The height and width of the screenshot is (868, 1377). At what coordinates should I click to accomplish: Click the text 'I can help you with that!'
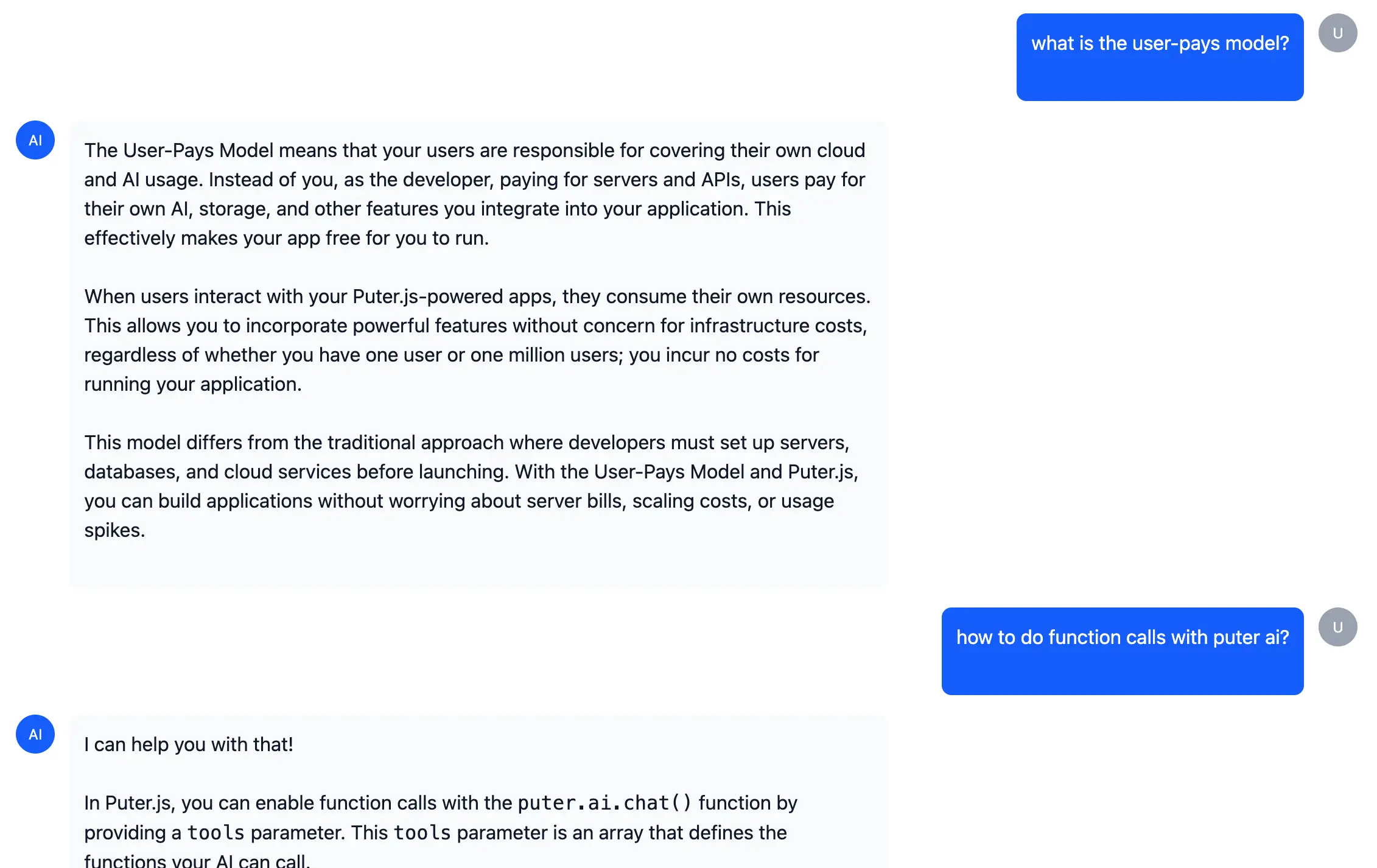189,744
